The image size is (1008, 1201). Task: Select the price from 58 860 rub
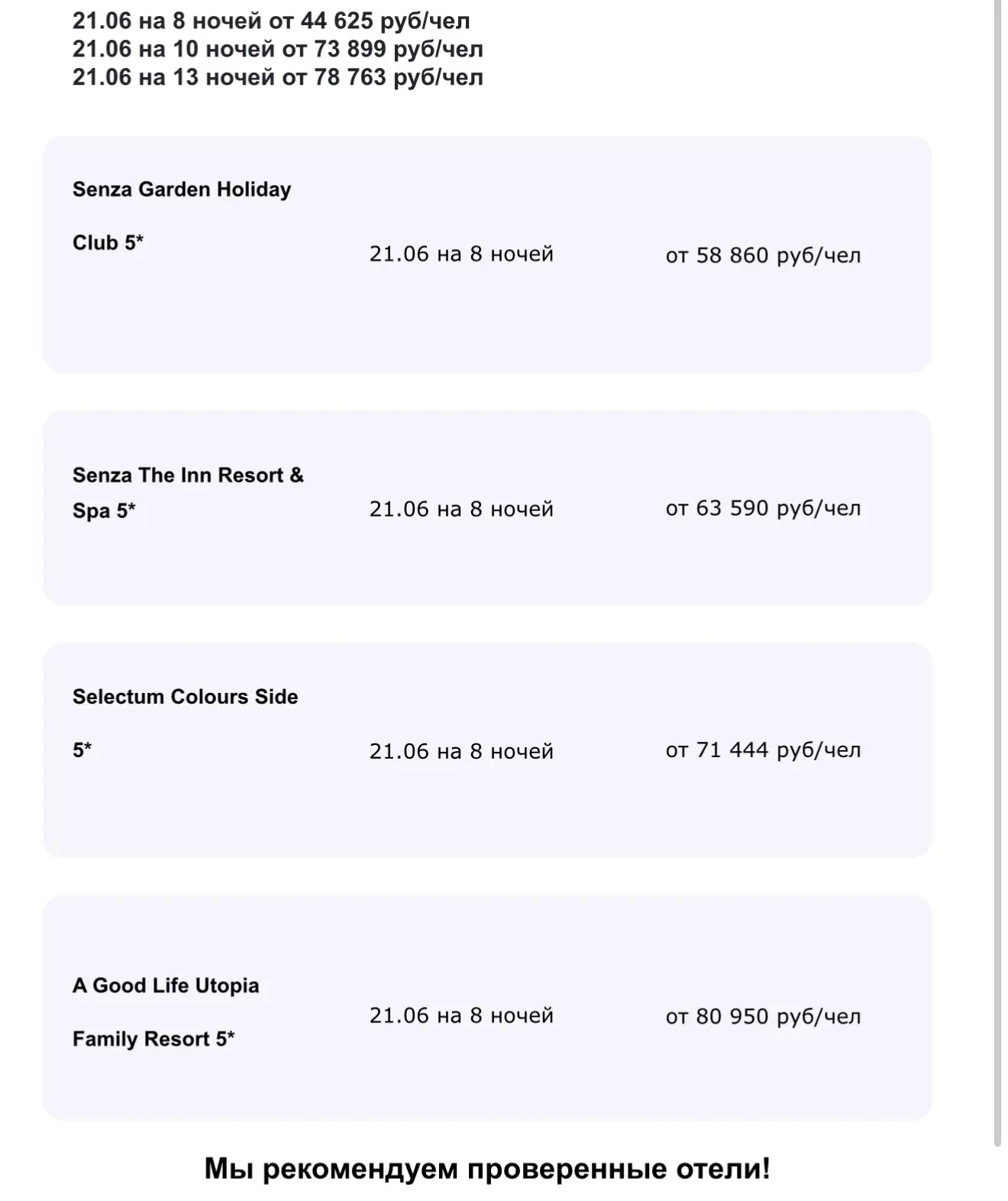(x=763, y=255)
